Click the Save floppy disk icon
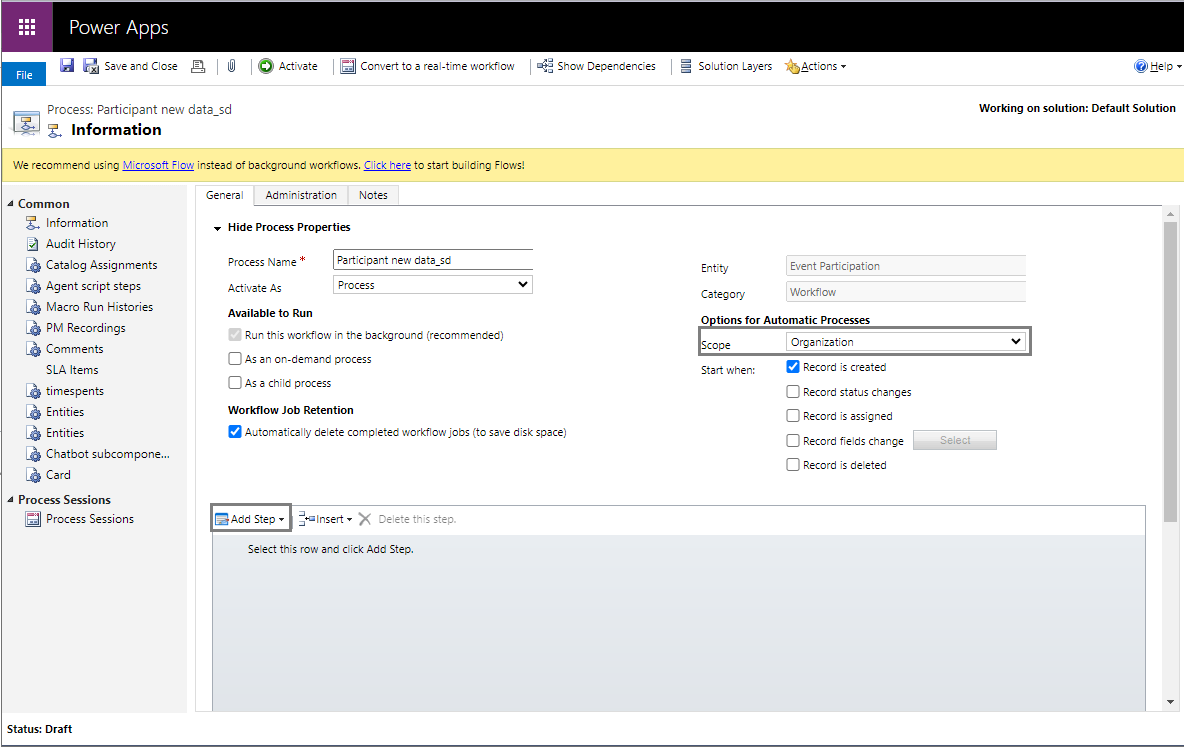 67,66
